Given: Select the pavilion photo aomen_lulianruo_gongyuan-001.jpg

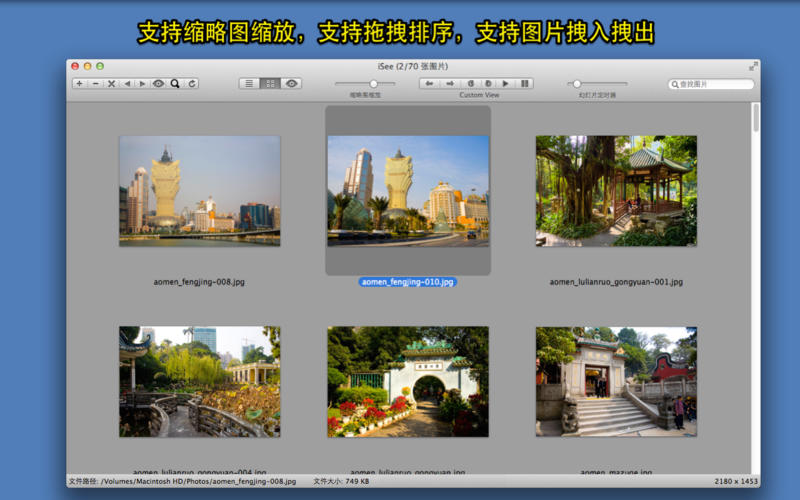Looking at the screenshot, I should [x=616, y=191].
